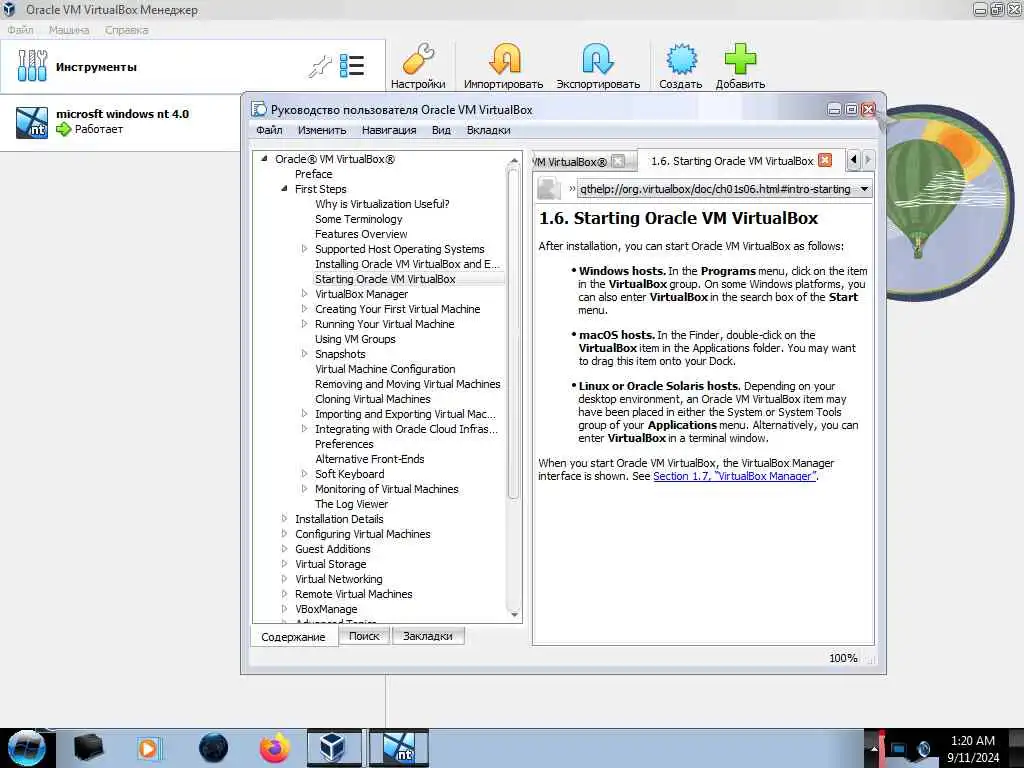This screenshot has height=768, width=1024.
Task: Click the Создать new machine icon
Action: click(x=680, y=59)
